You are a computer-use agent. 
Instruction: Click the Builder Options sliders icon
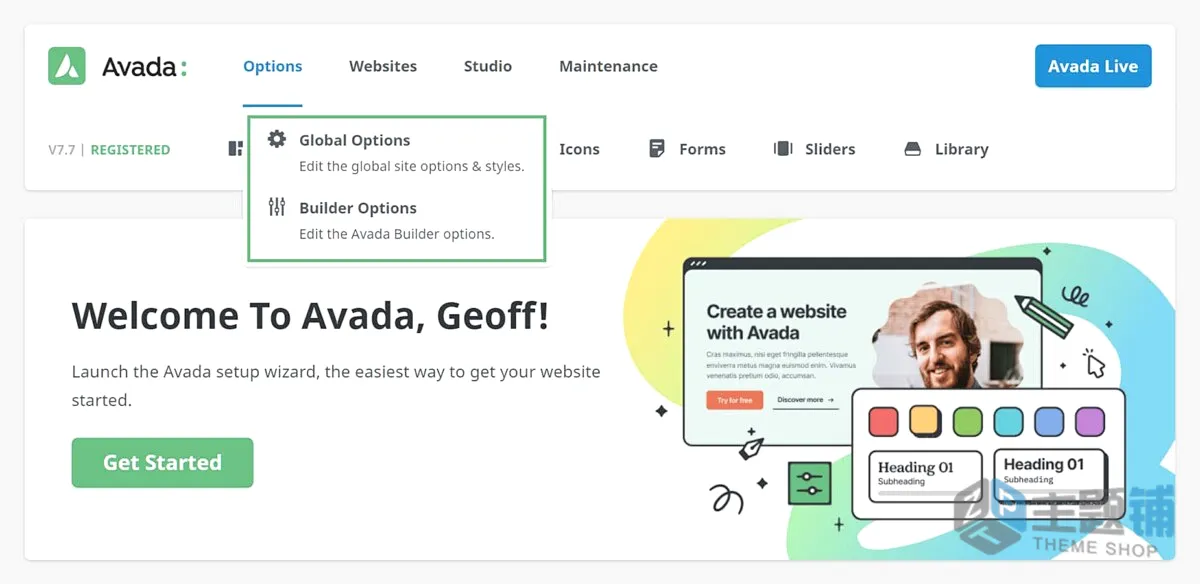click(277, 207)
